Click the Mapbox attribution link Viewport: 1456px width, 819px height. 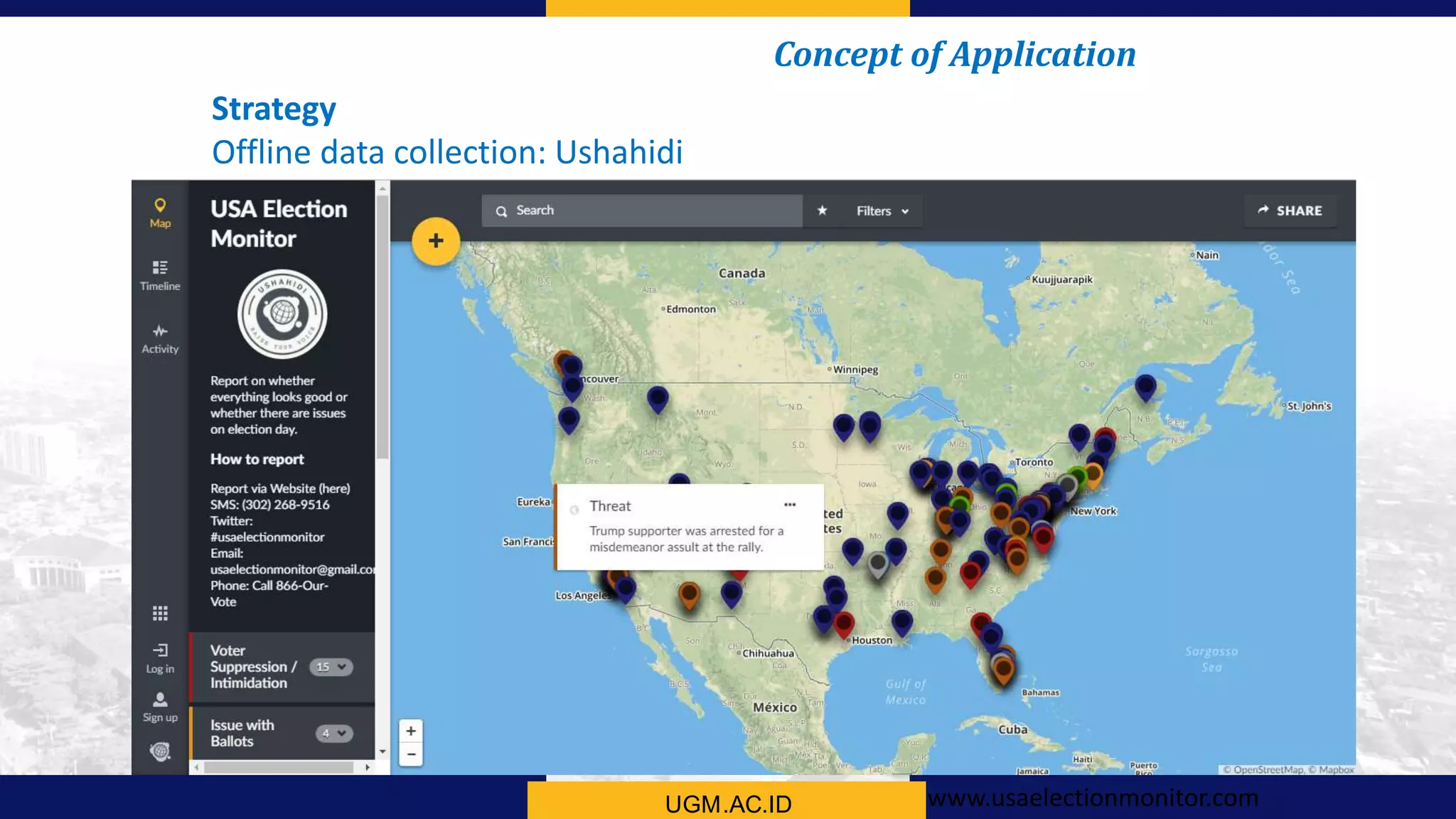[x=1332, y=769]
